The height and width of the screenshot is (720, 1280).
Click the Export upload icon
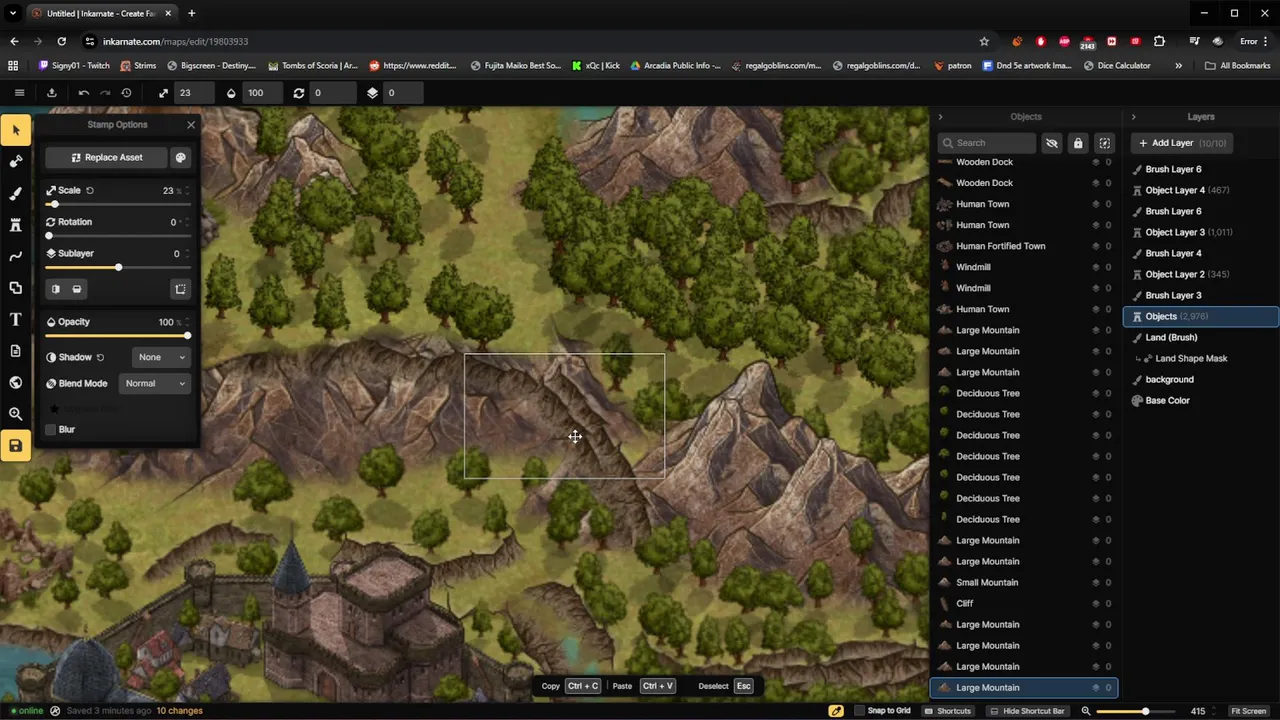pos(52,92)
